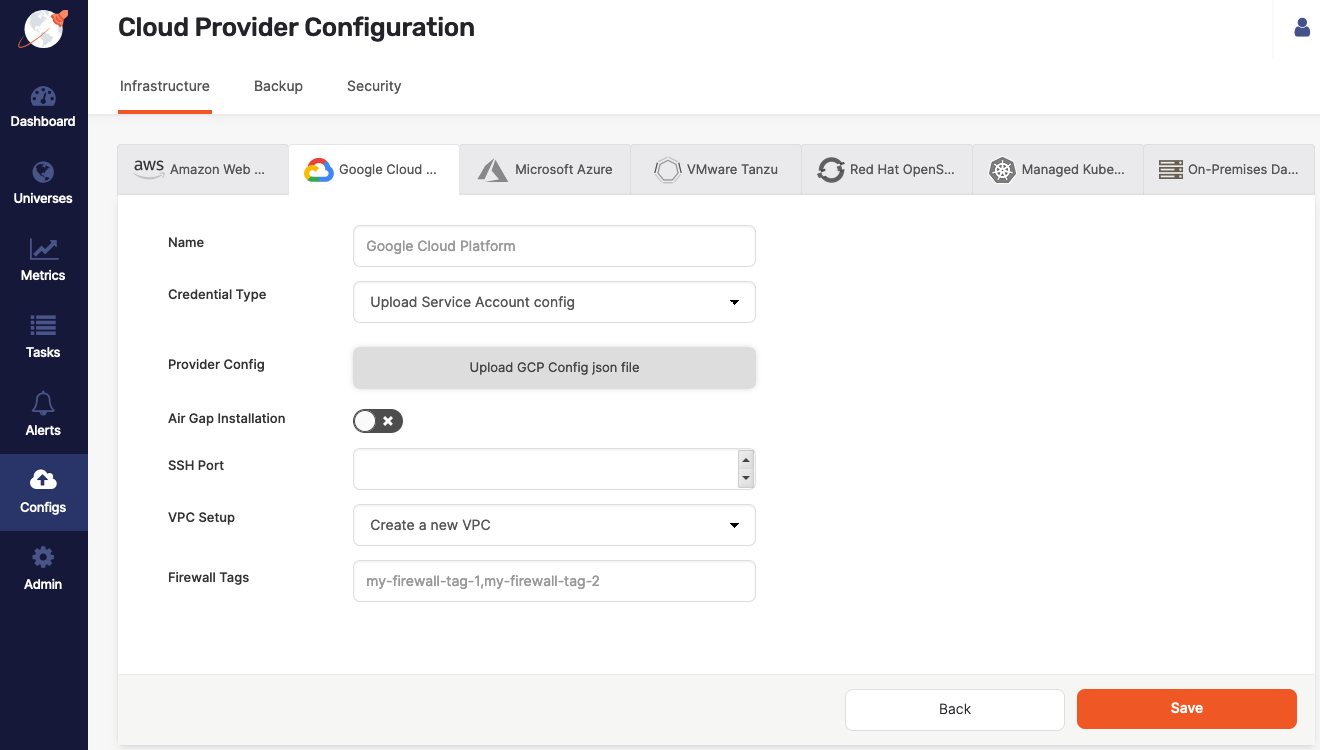1320x750 pixels.
Task: Change Upload Service Account config option
Action: (554, 302)
